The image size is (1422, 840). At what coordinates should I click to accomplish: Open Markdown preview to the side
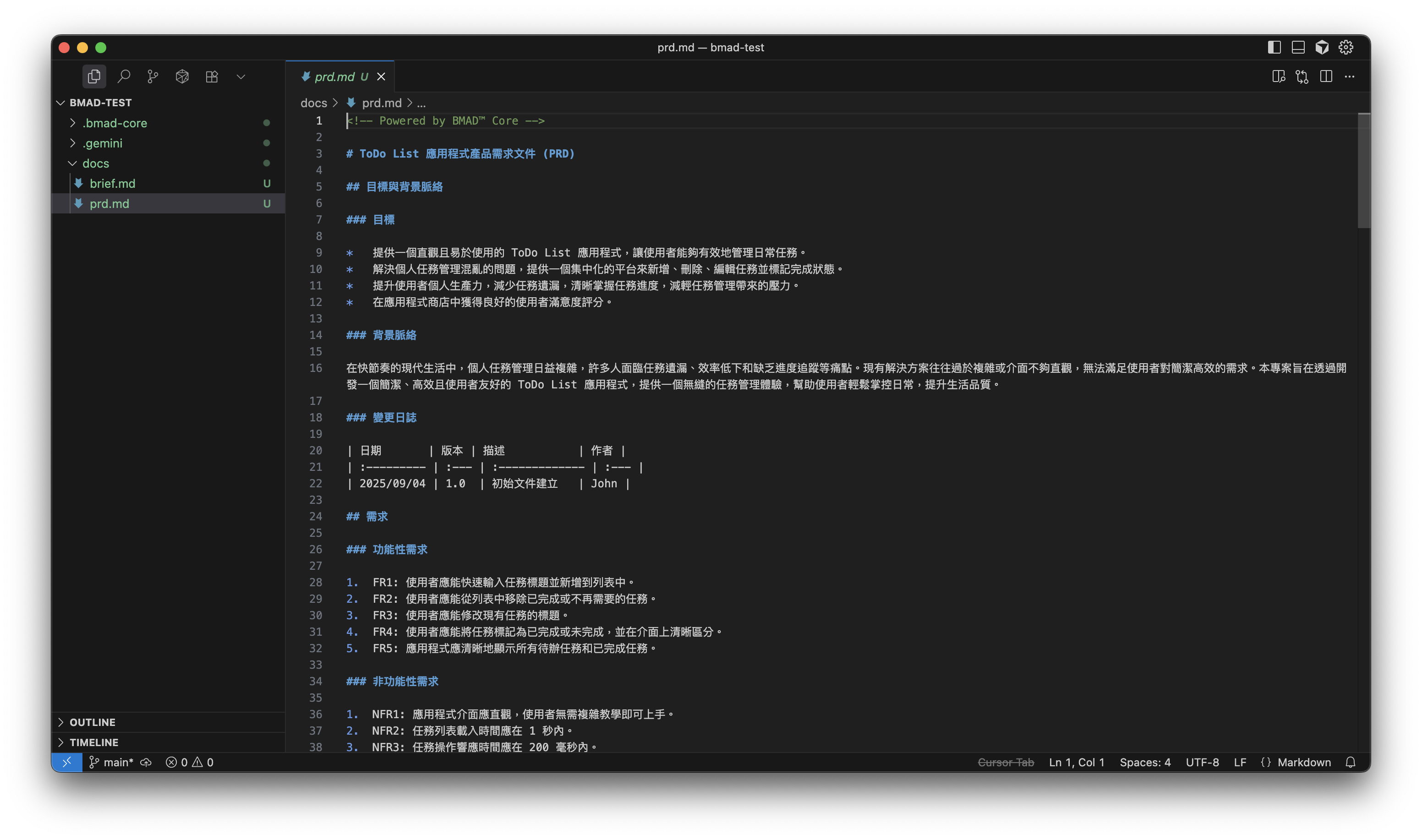point(1278,76)
